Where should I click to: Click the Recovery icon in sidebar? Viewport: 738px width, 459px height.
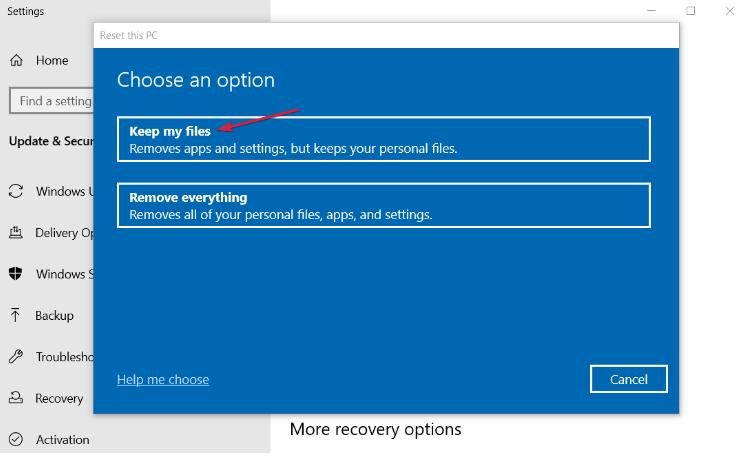[16, 398]
